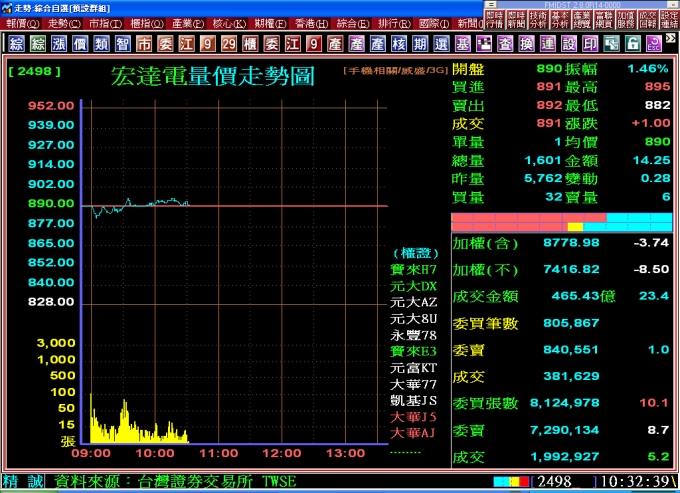Open the FMIDST panel menu button
680x493 pixels.
click(491, 5)
